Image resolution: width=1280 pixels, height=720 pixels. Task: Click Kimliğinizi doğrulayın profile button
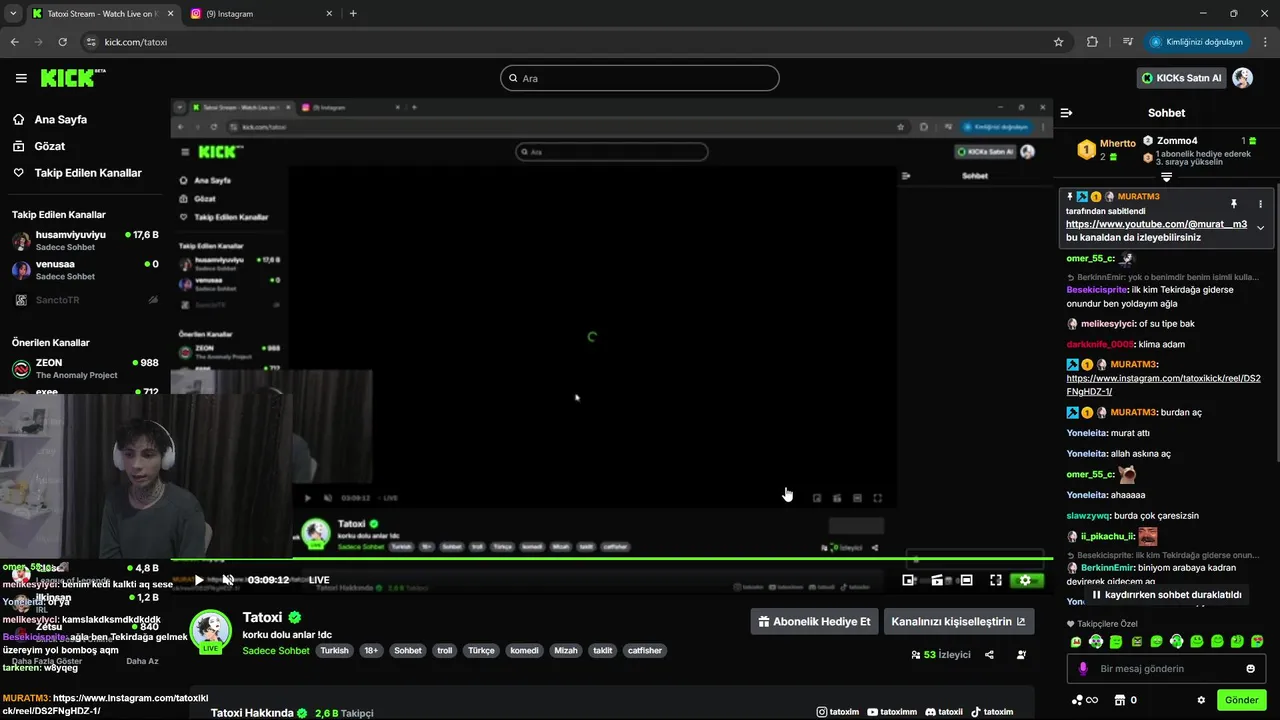click(1197, 42)
